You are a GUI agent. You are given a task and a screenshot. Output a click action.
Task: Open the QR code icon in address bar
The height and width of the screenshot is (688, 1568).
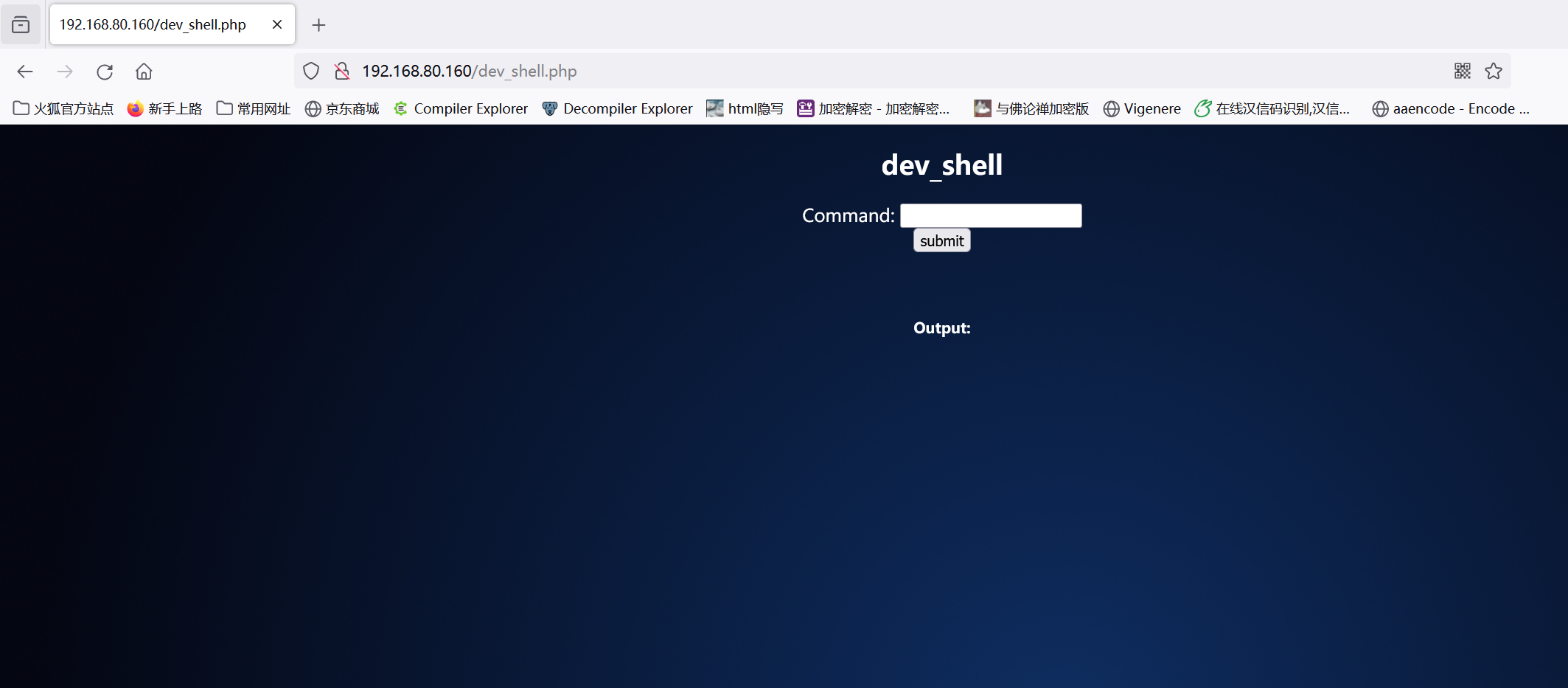point(1463,71)
